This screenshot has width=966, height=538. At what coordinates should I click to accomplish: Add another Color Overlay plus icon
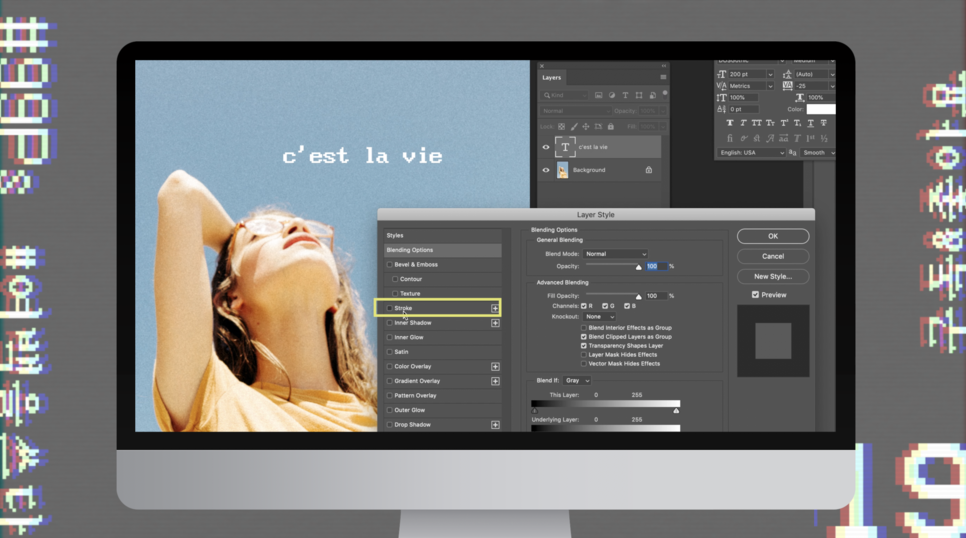pos(495,367)
